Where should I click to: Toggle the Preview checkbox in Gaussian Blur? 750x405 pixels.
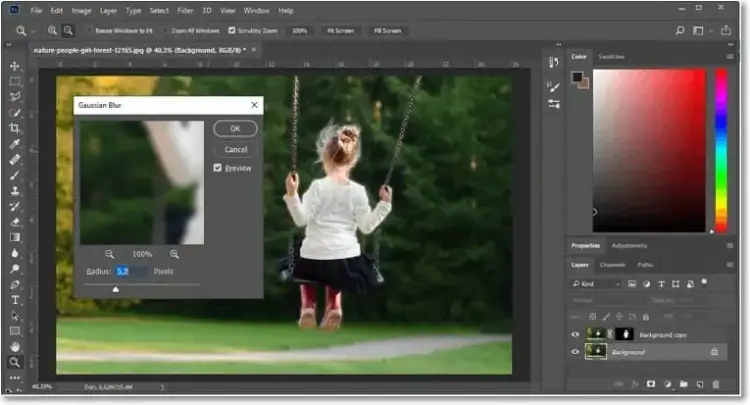coord(218,168)
